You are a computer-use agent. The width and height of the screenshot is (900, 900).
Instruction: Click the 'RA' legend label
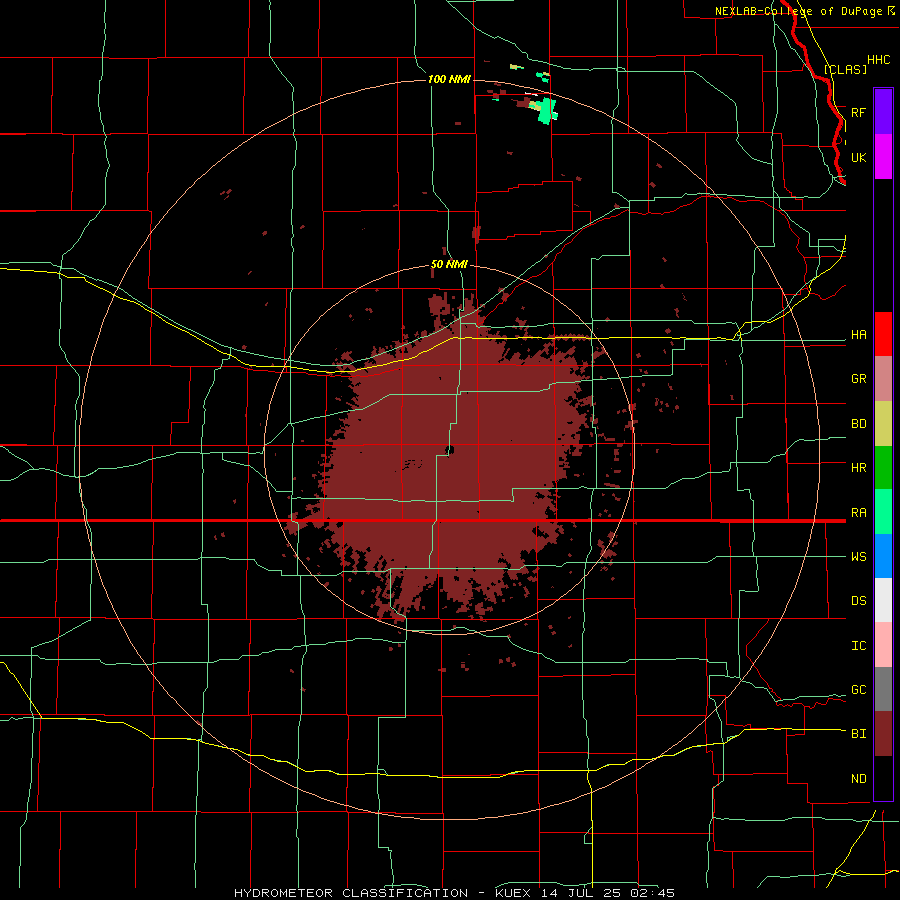click(x=858, y=513)
